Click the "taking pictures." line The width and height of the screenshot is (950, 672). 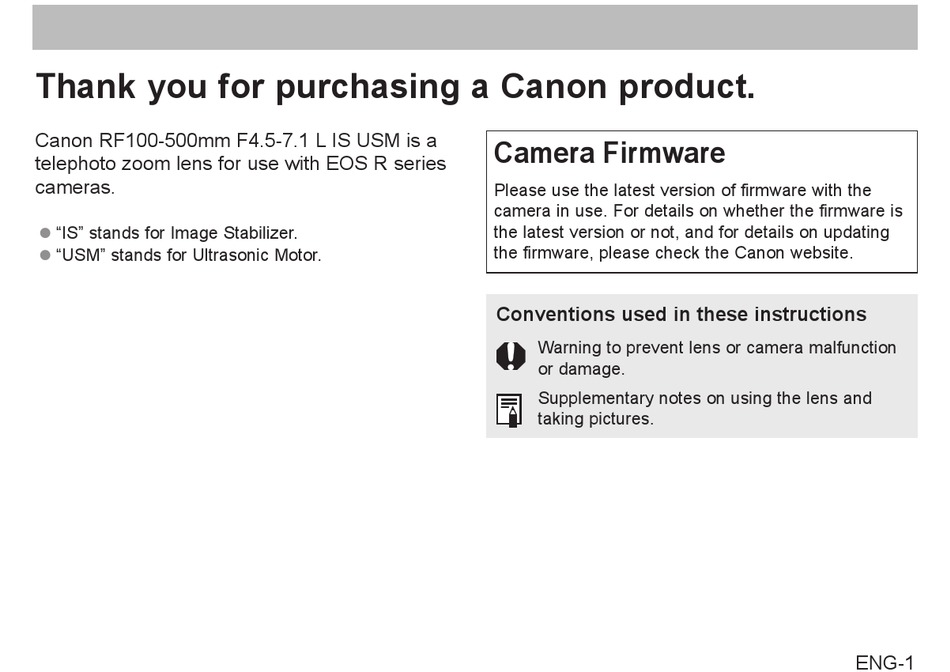(595, 419)
